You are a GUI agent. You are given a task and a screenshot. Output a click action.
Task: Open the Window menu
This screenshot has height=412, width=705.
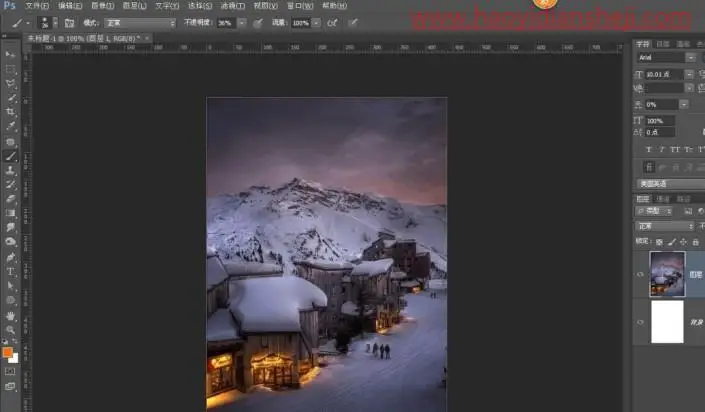pyautogui.click(x=300, y=6)
